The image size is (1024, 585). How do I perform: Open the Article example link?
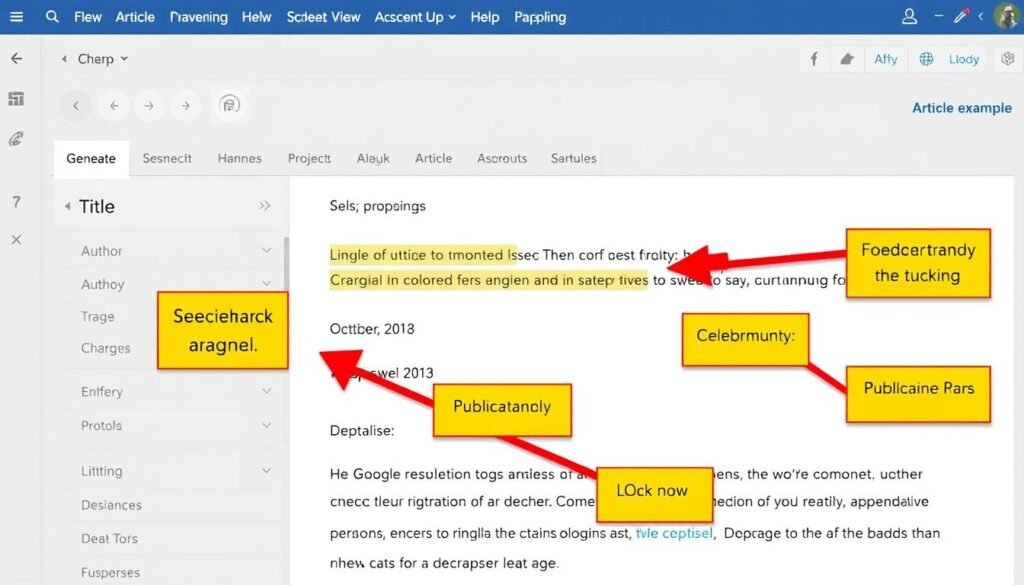961,107
